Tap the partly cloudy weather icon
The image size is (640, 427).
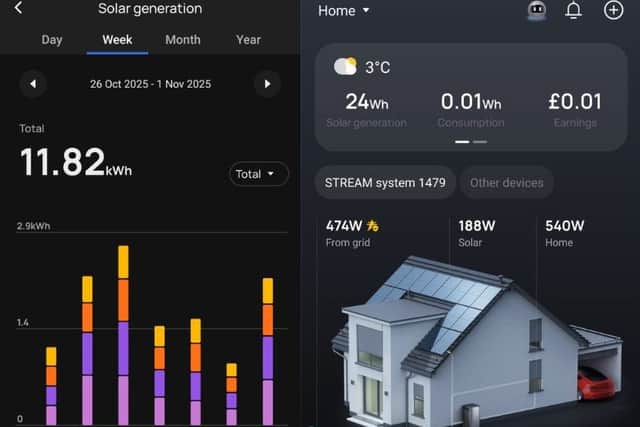[x=345, y=66]
